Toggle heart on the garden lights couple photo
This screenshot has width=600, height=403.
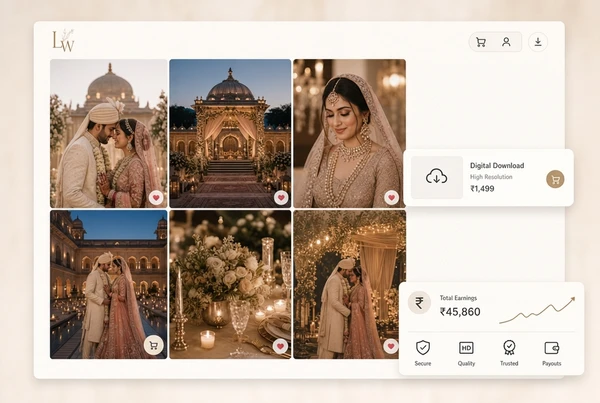tap(391, 346)
